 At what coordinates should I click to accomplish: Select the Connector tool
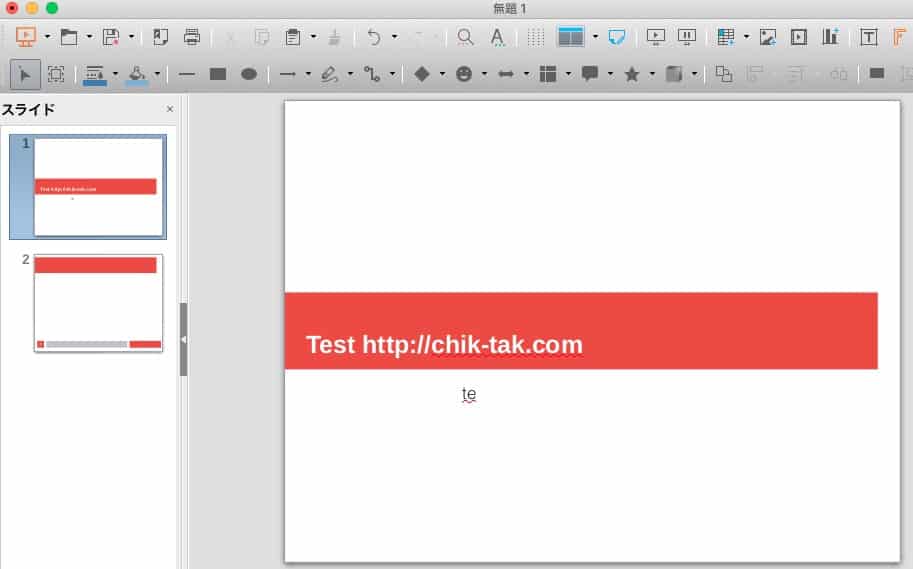[371, 74]
